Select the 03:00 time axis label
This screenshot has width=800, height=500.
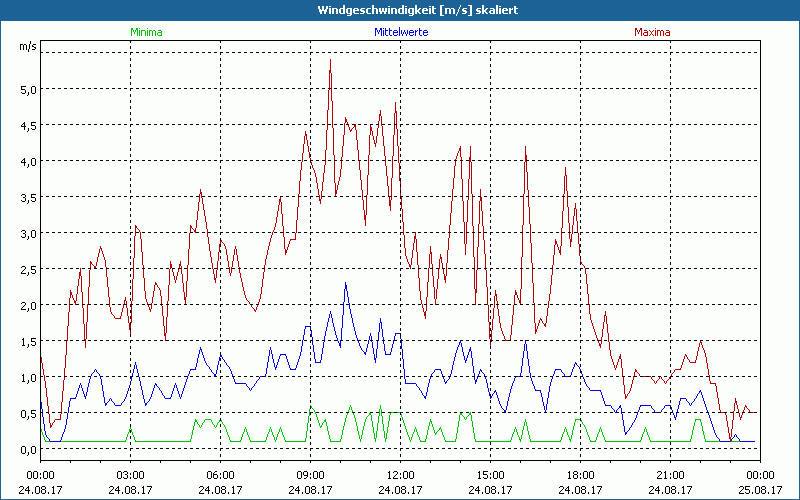click(130, 474)
